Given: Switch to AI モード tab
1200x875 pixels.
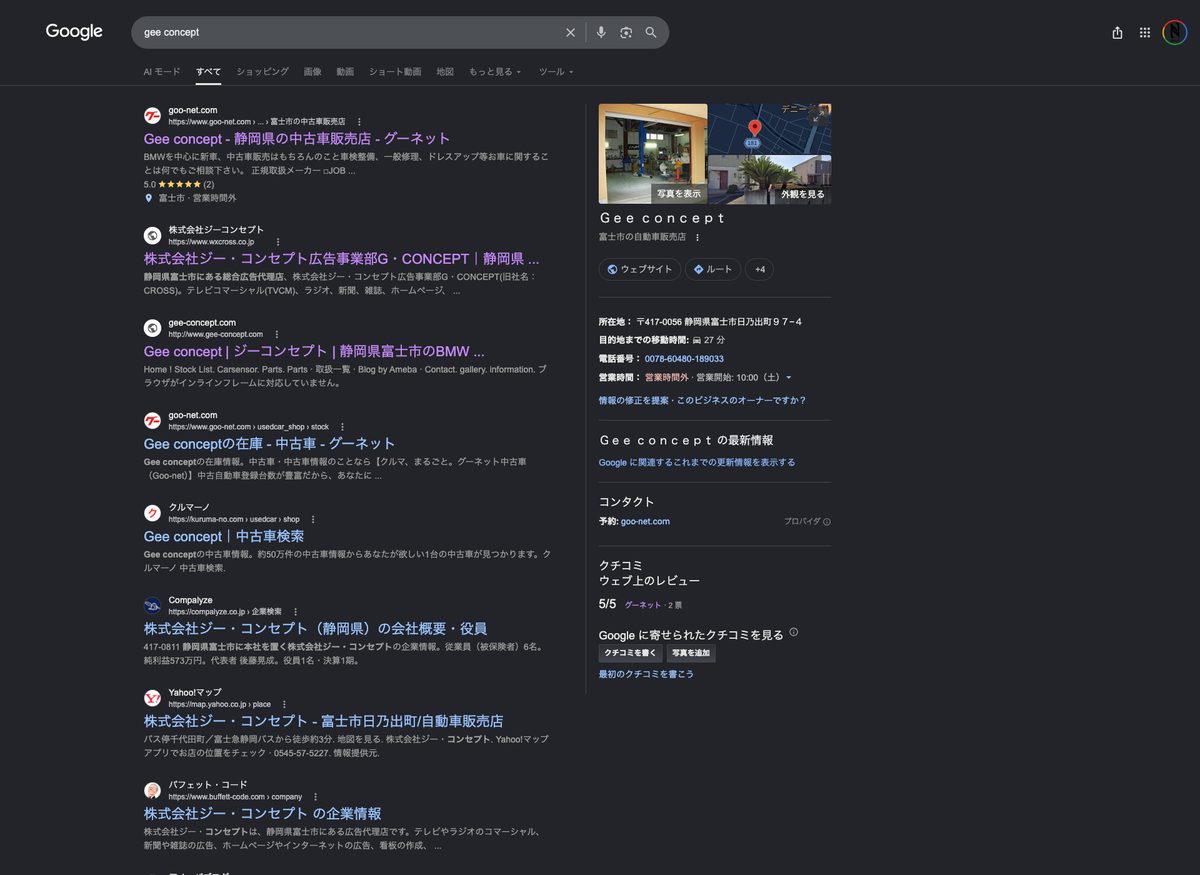Looking at the screenshot, I should coord(162,72).
